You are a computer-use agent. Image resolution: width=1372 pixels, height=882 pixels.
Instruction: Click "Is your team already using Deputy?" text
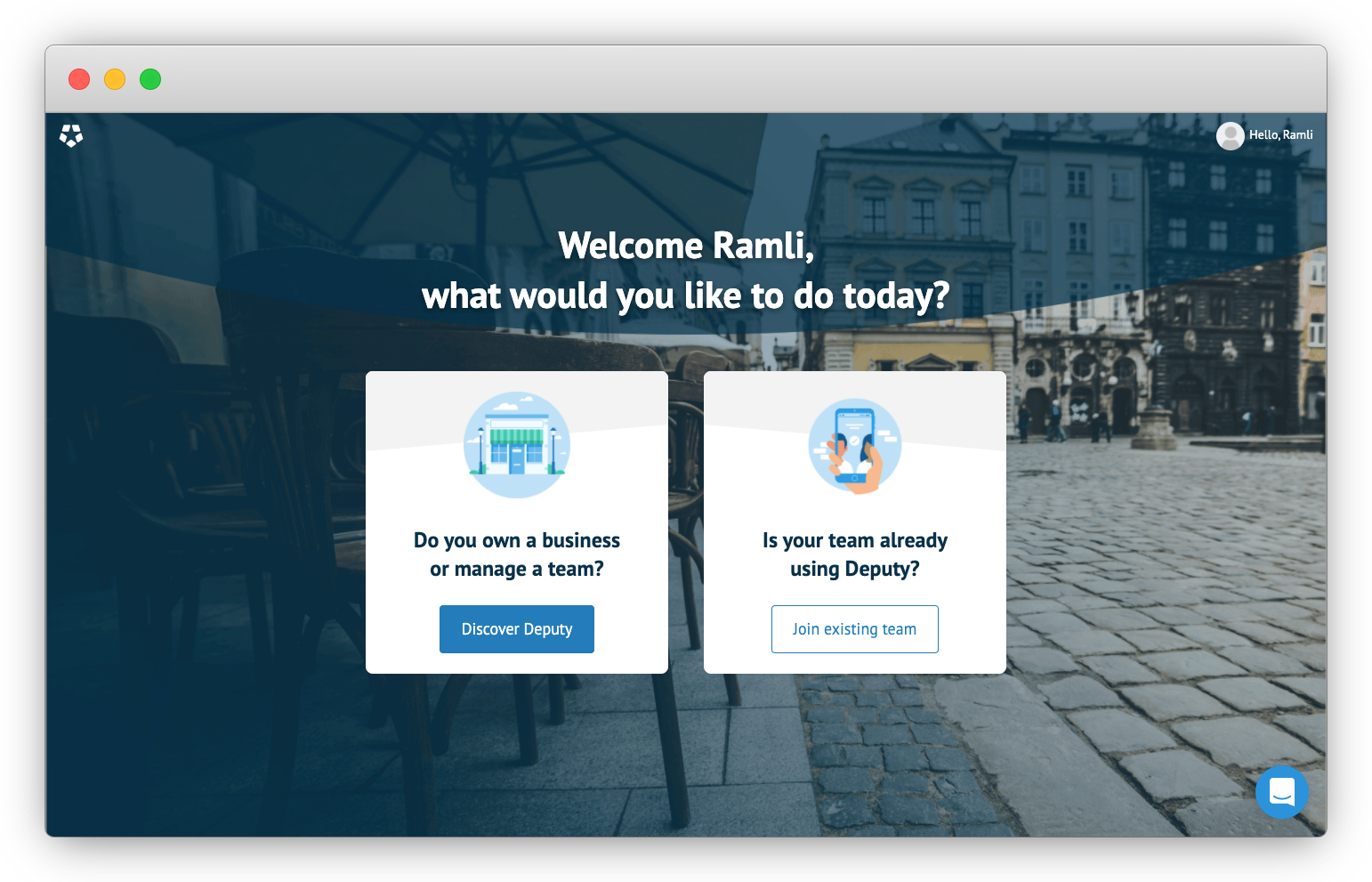(854, 554)
